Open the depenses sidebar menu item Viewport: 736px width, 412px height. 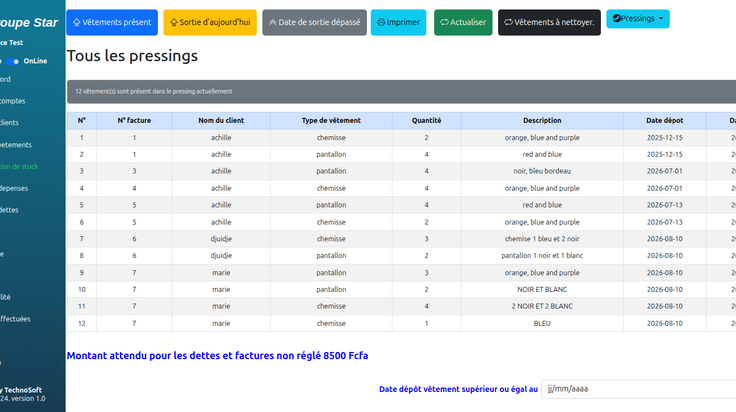(x=14, y=188)
